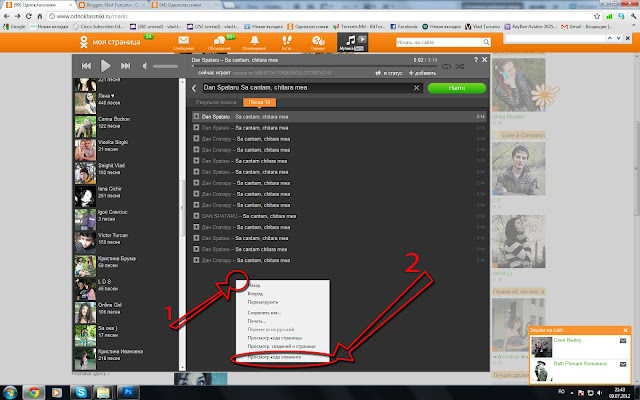
Task: Open 'Сообщения' messages icon in the orange bar
Action: [183, 42]
